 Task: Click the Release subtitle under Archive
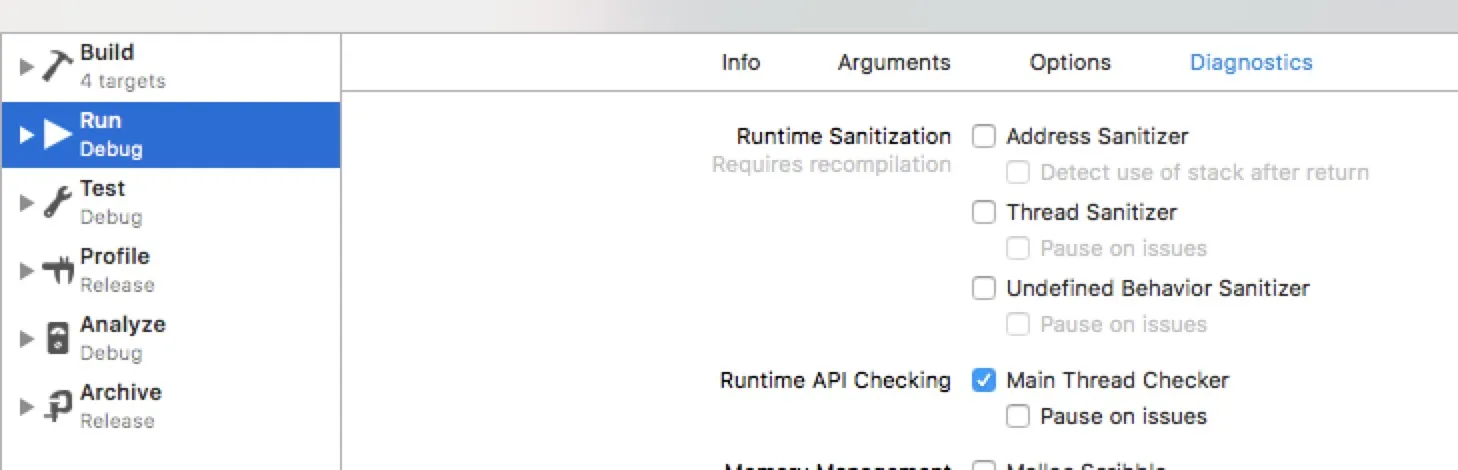117,421
